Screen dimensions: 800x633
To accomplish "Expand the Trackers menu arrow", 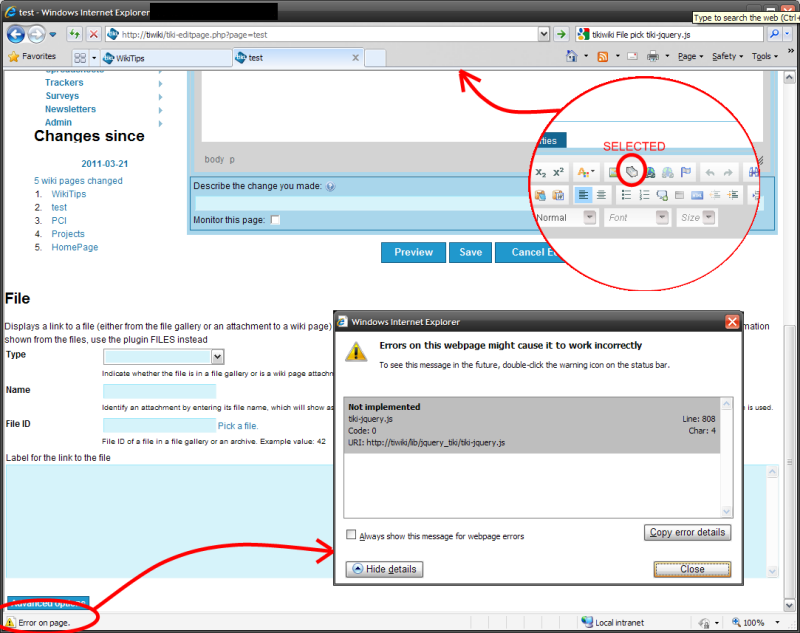I will point(160,84).
